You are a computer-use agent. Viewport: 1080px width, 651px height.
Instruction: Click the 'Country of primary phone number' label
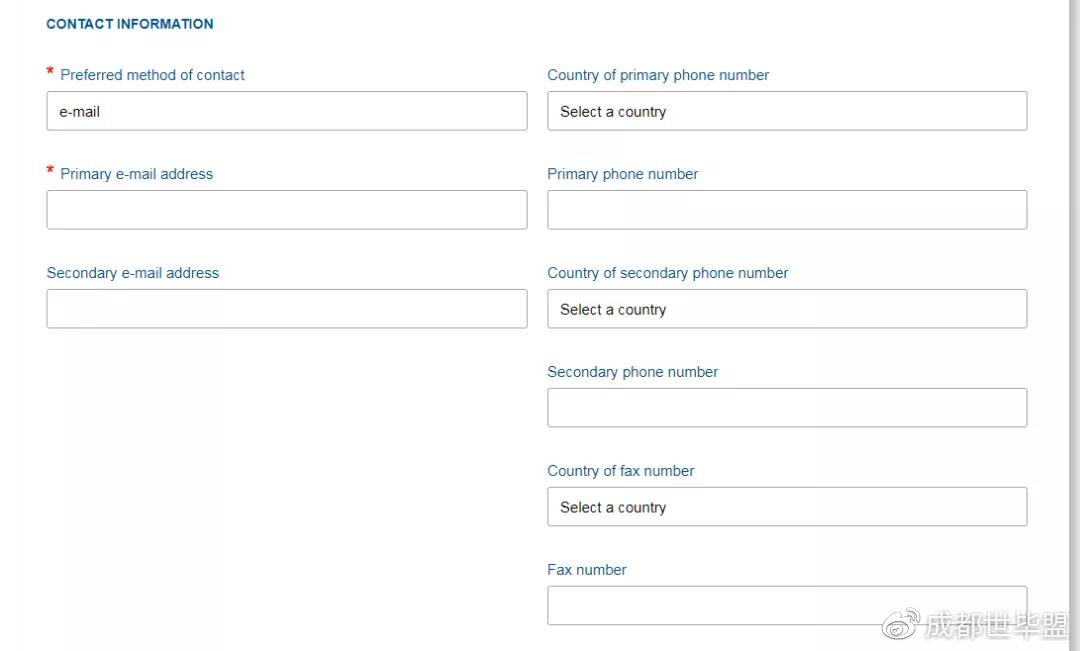[x=658, y=75]
